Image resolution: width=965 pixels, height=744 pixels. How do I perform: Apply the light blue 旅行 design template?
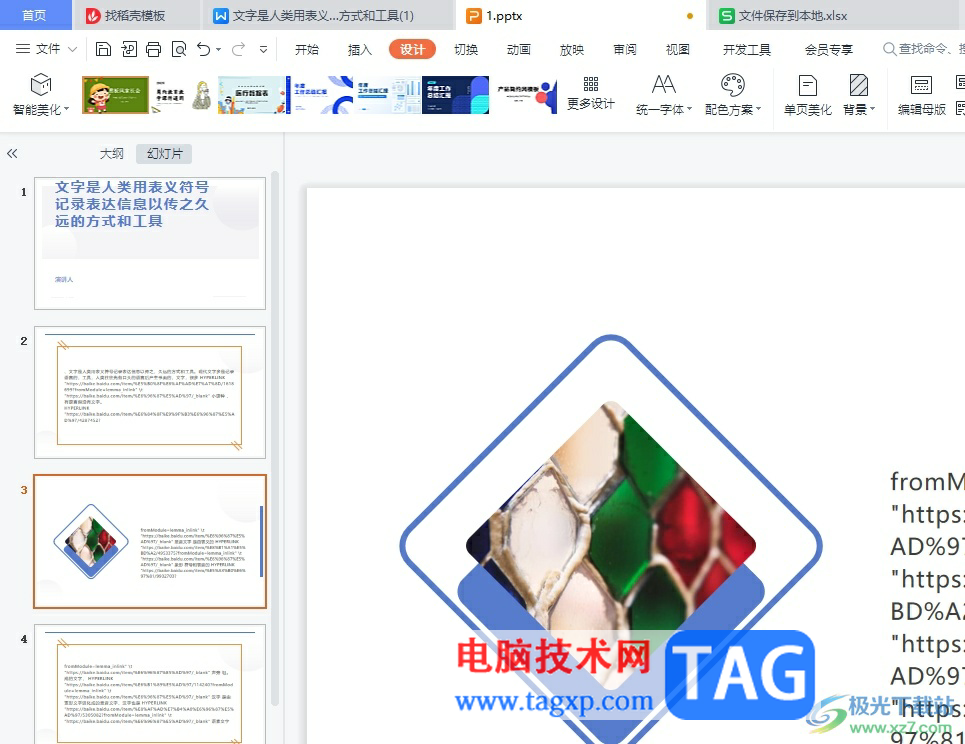pos(253,95)
